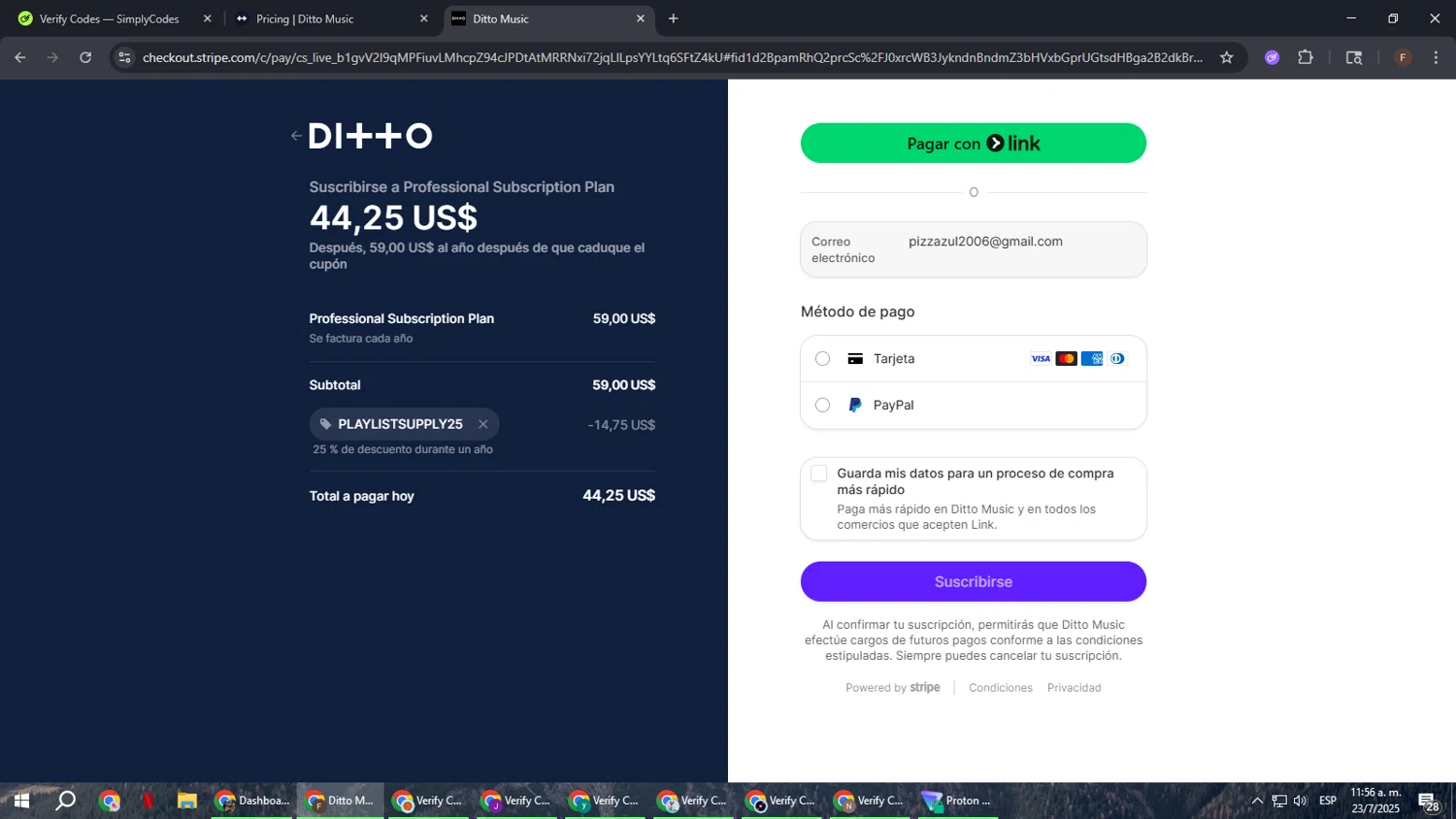This screenshot has width=1456, height=819.
Task: Bookmark this page with the star icon
Action: pyautogui.click(x=1226, y=57)
